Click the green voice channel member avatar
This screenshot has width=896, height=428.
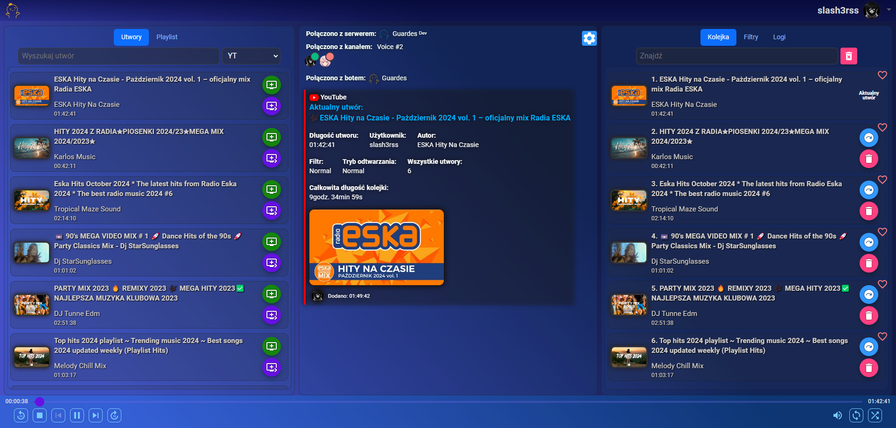[x=311, y=59]
